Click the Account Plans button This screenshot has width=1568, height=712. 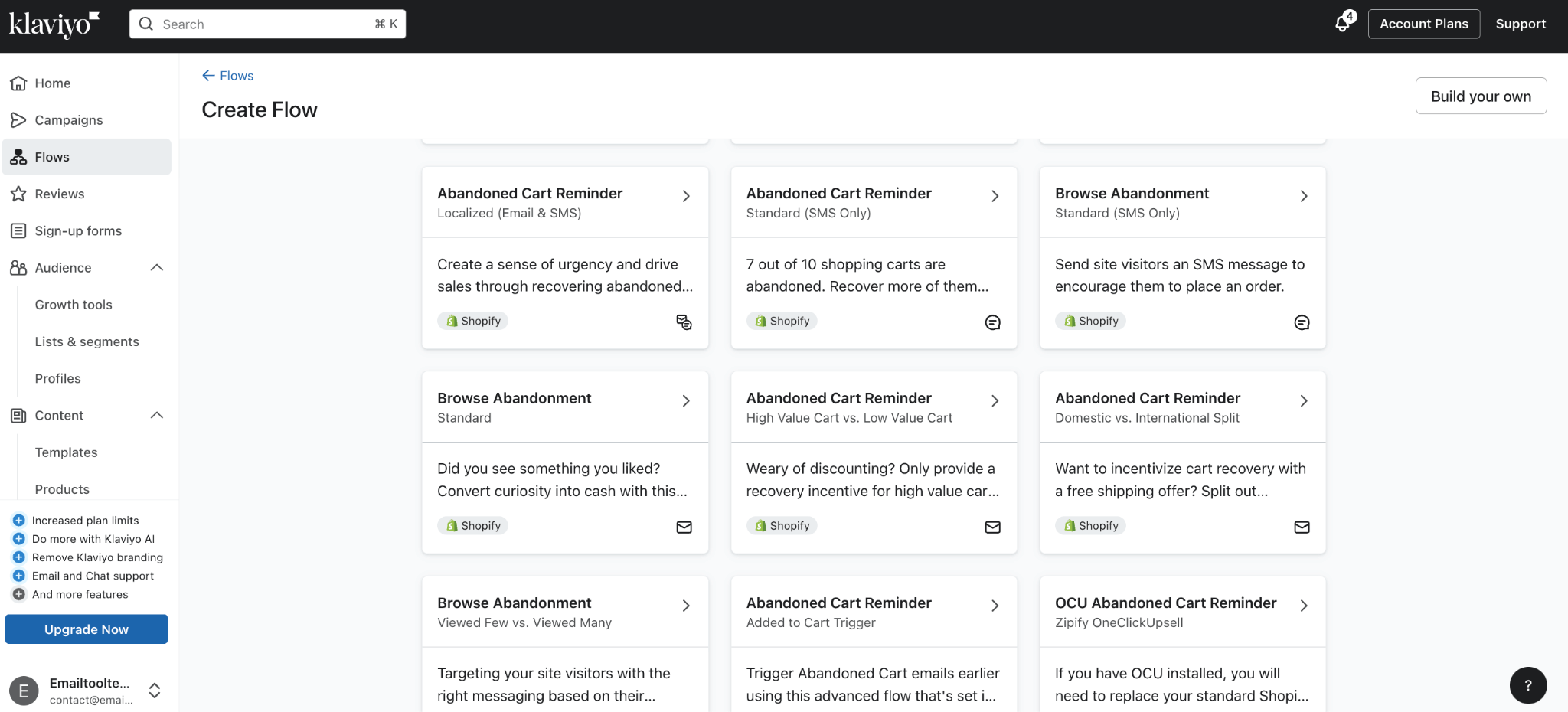(1423, 24)
